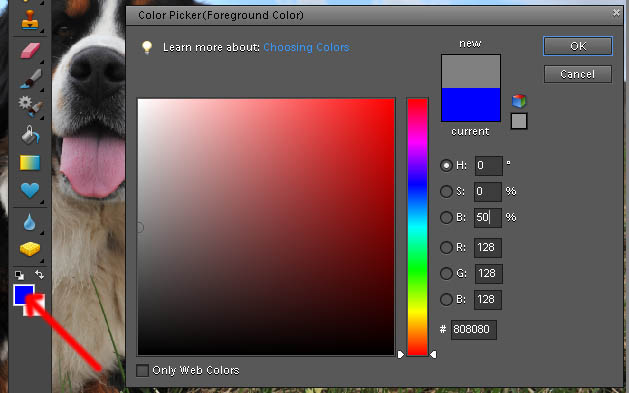The width and height of the screenshot is (629, 393).
Task: Enable the Only Web Colors checkbox
Action: [x=142, y=370]
